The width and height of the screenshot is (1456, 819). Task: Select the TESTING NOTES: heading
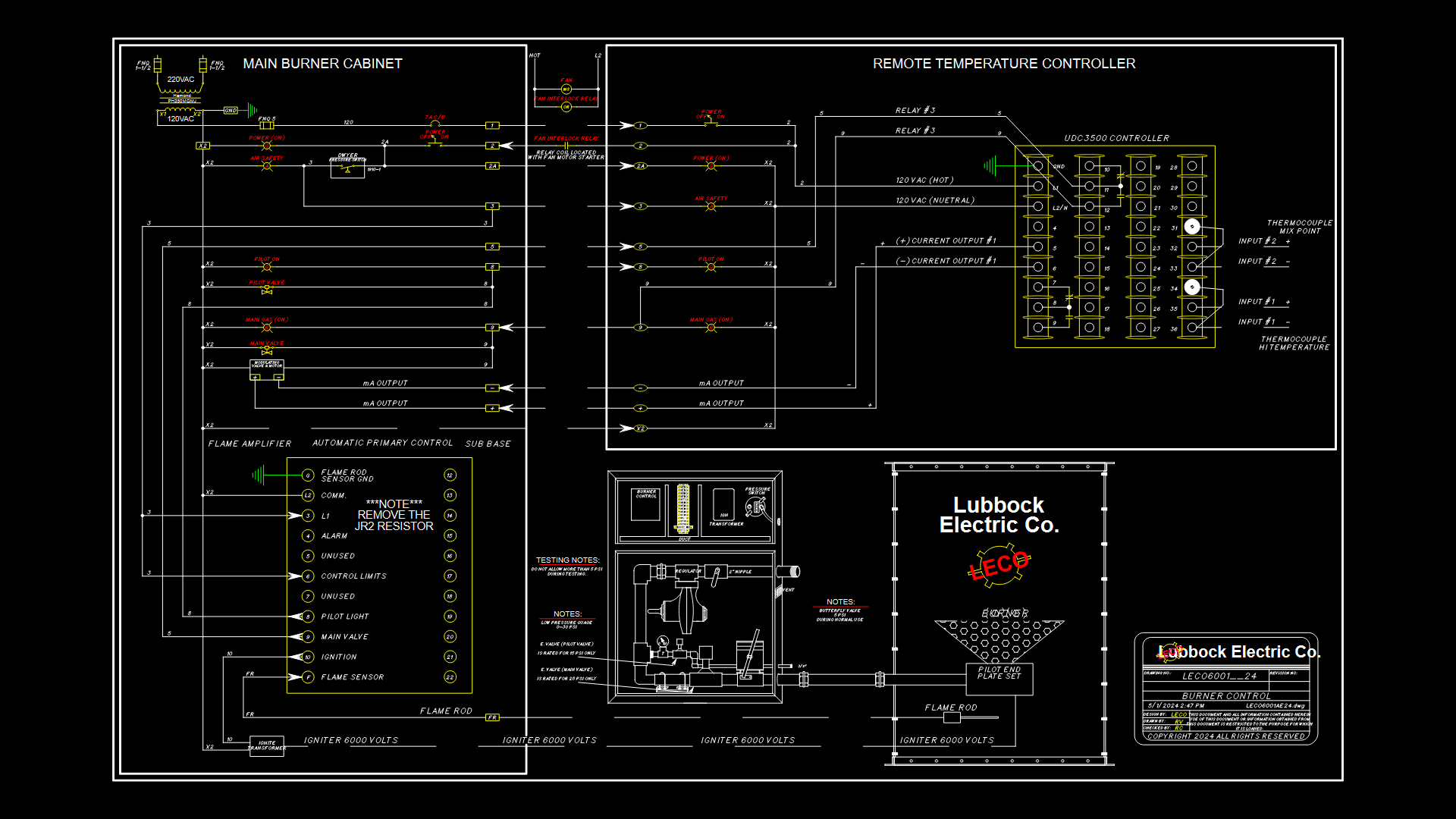567,560
